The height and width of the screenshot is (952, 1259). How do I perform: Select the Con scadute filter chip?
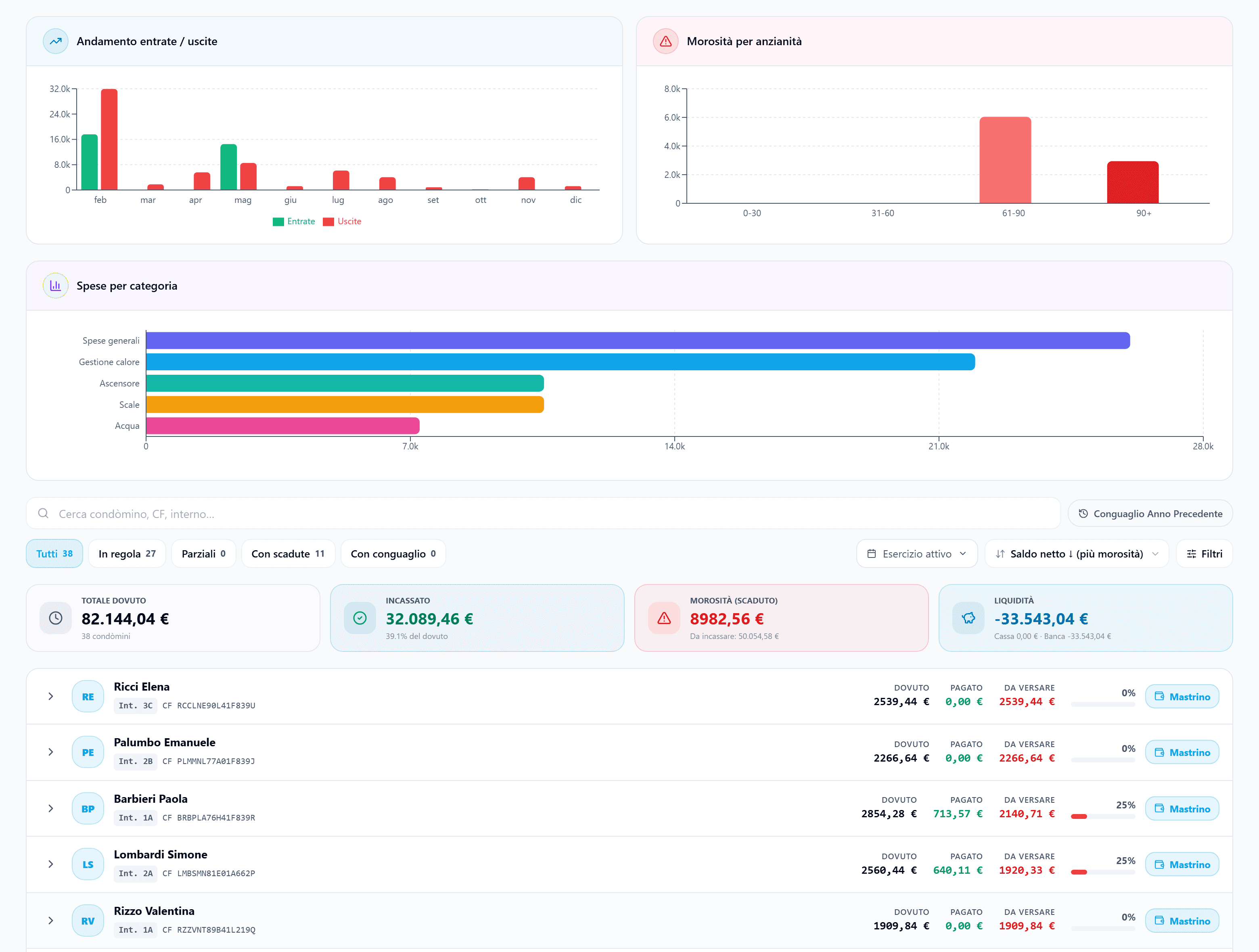pyautogui.click(x=288, y=554)
